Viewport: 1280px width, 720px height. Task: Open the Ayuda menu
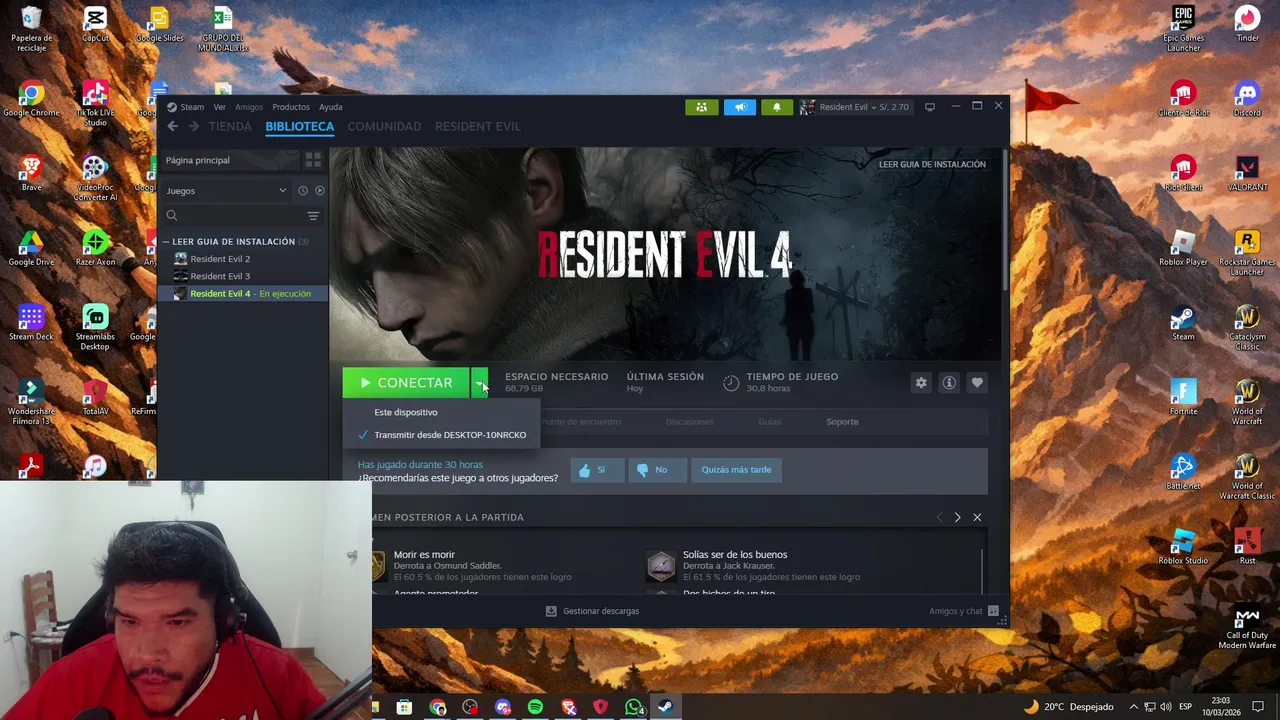tap(330, 107)
